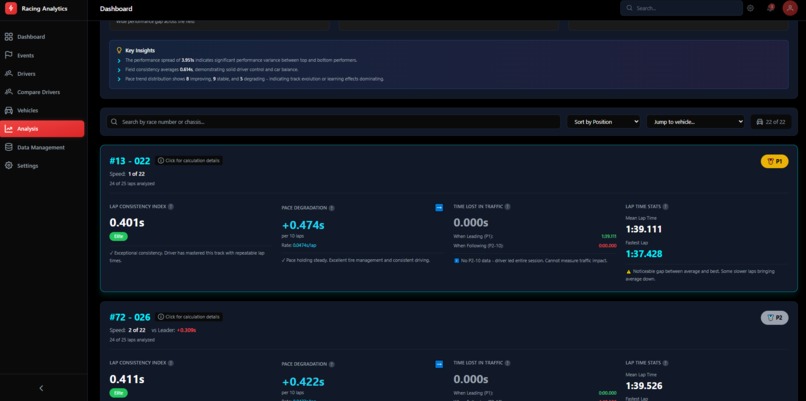Click the 1:39.526 mean lap time
806x401 pixels.
(x=644, y=386)
